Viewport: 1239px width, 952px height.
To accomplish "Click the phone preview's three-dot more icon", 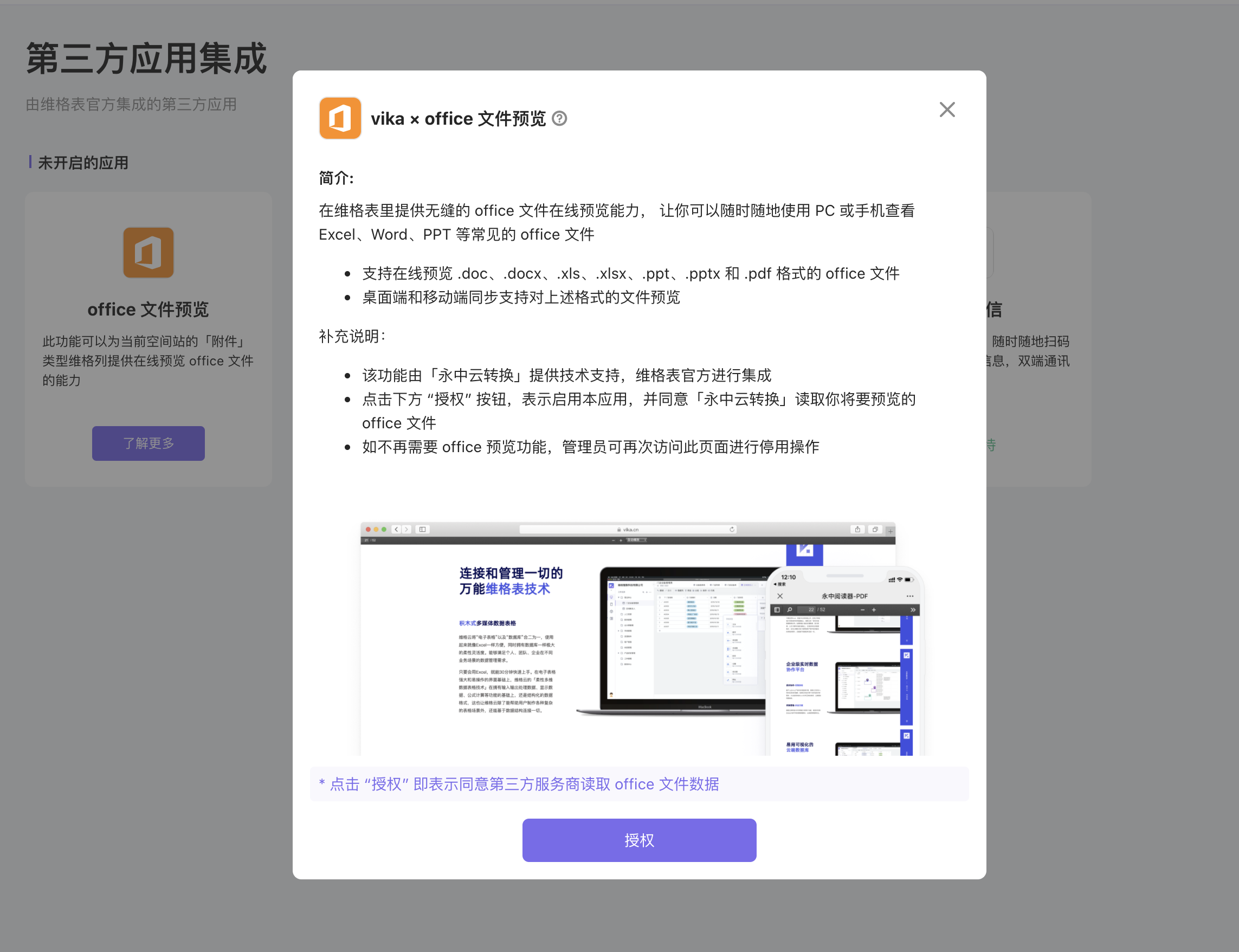I will click(x=909, y=596).
